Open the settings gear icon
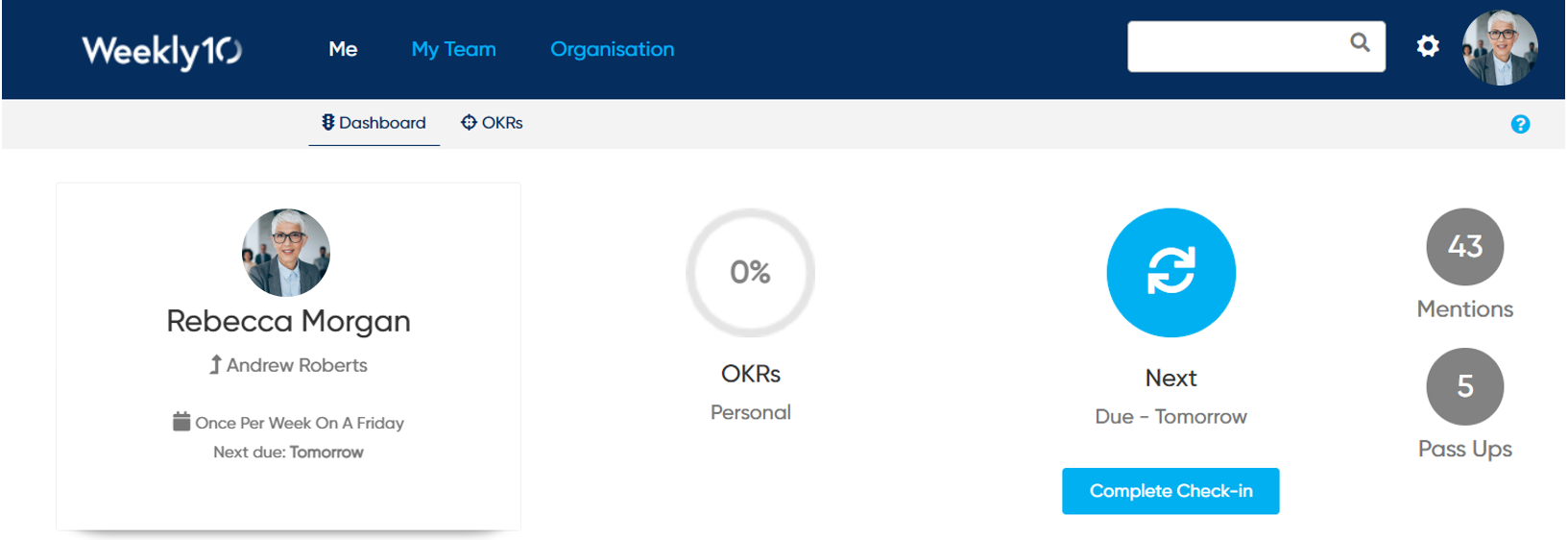This screenshot has width=1568, height=540. tap(1428, 46)
